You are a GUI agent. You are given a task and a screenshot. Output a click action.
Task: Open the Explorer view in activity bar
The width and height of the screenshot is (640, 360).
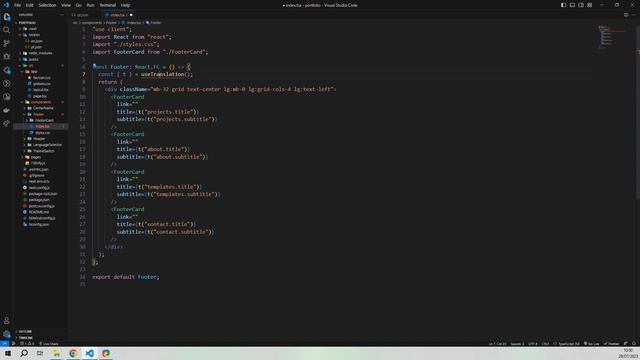[x=7, y=17]
